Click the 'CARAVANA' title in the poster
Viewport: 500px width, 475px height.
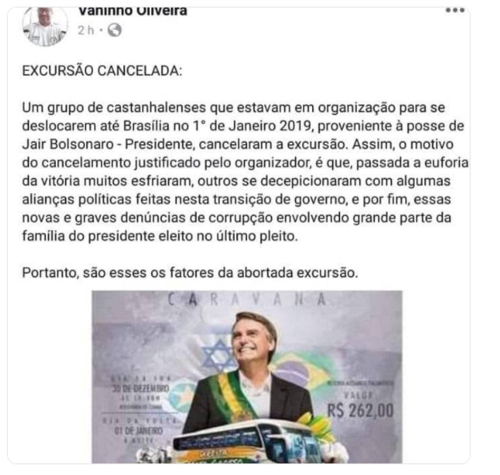pos(247,300)
